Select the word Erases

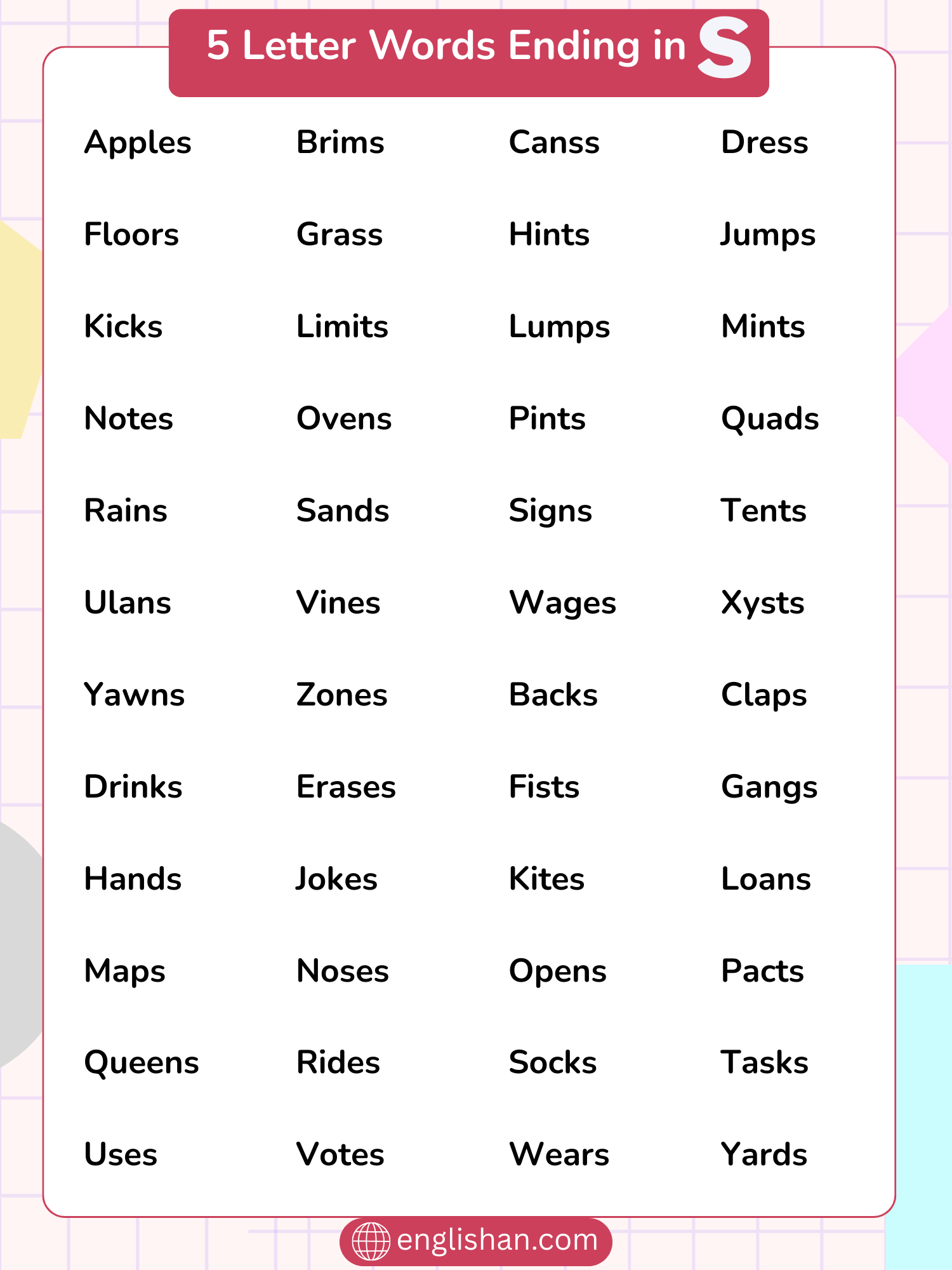tap(346, 787)
